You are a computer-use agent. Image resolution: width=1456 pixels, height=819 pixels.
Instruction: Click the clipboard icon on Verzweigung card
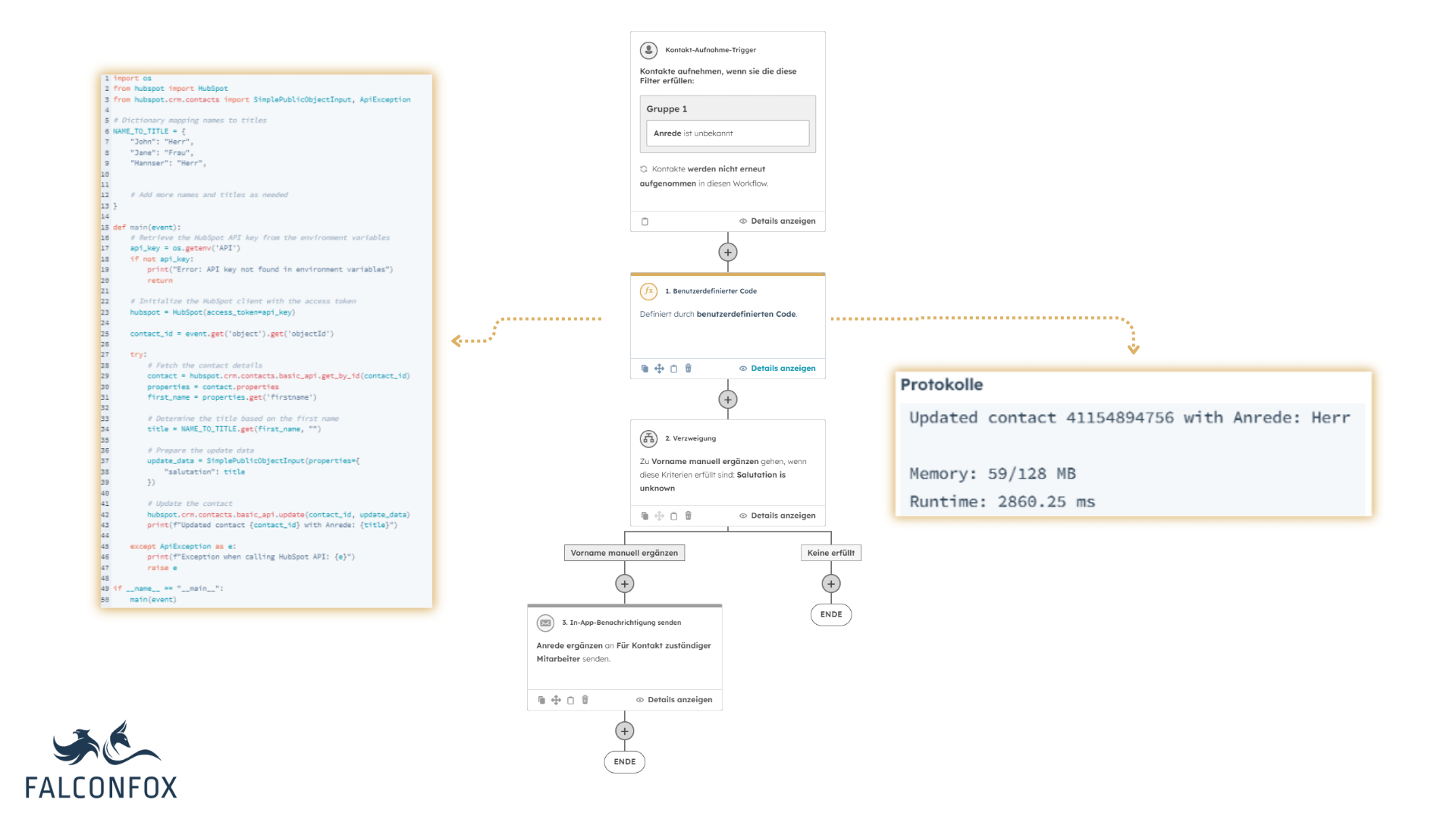673,516
